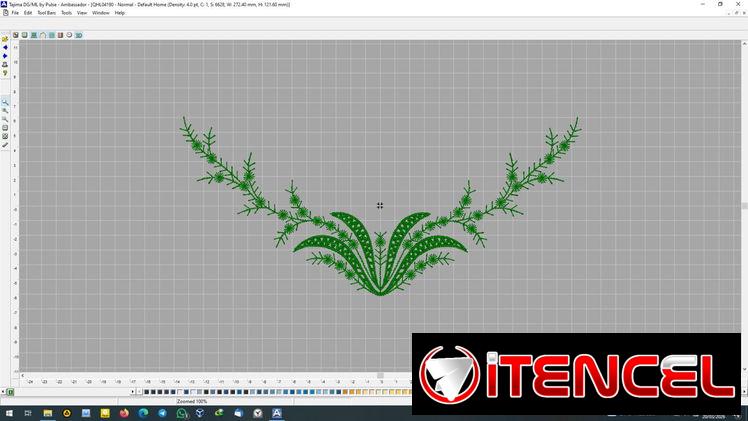Screen dimensions: 748x421
Task: Open the Help menu
Action: (120, 13)
